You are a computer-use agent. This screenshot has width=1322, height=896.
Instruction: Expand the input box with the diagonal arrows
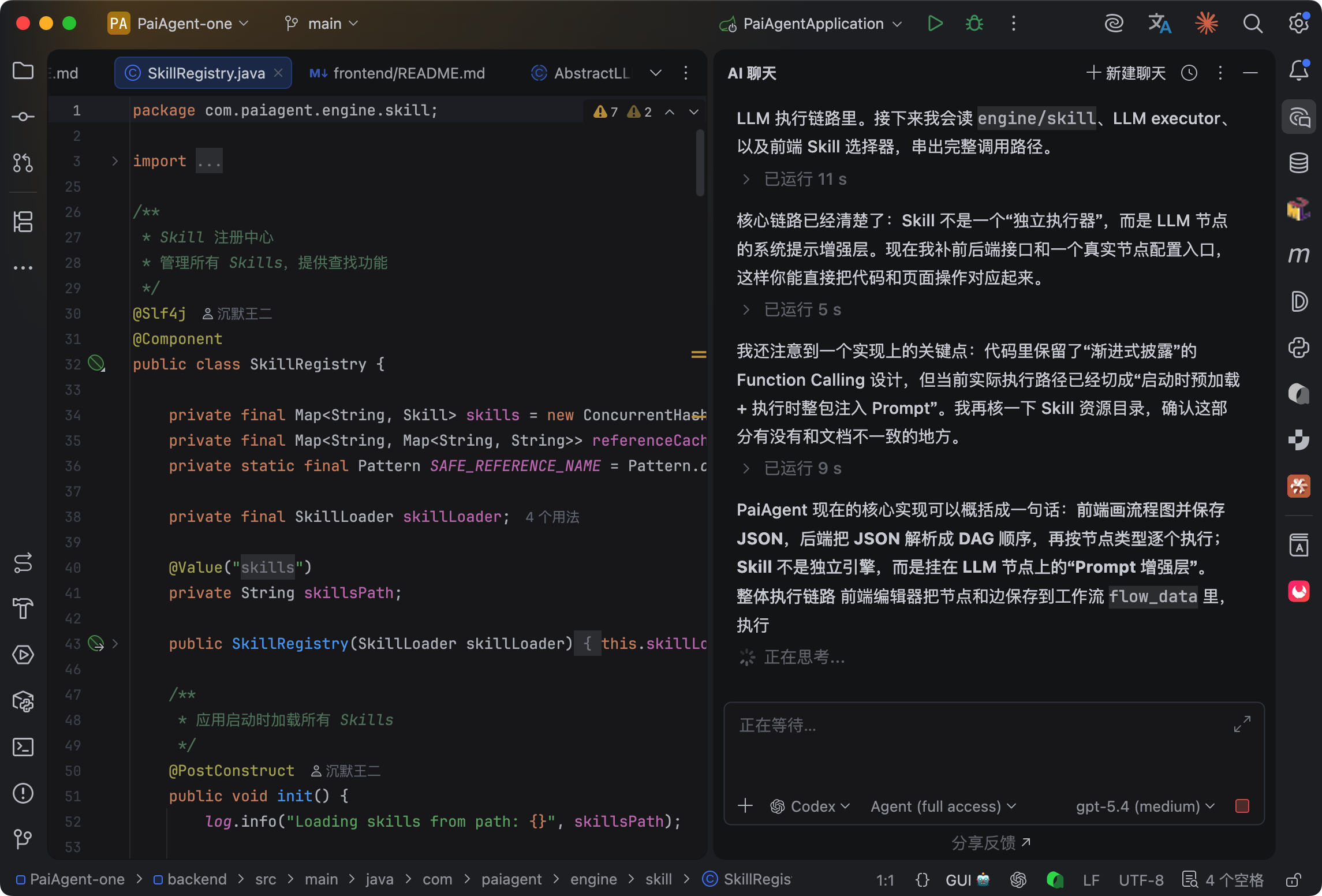pyautogui.click(x=1242, y=724)
